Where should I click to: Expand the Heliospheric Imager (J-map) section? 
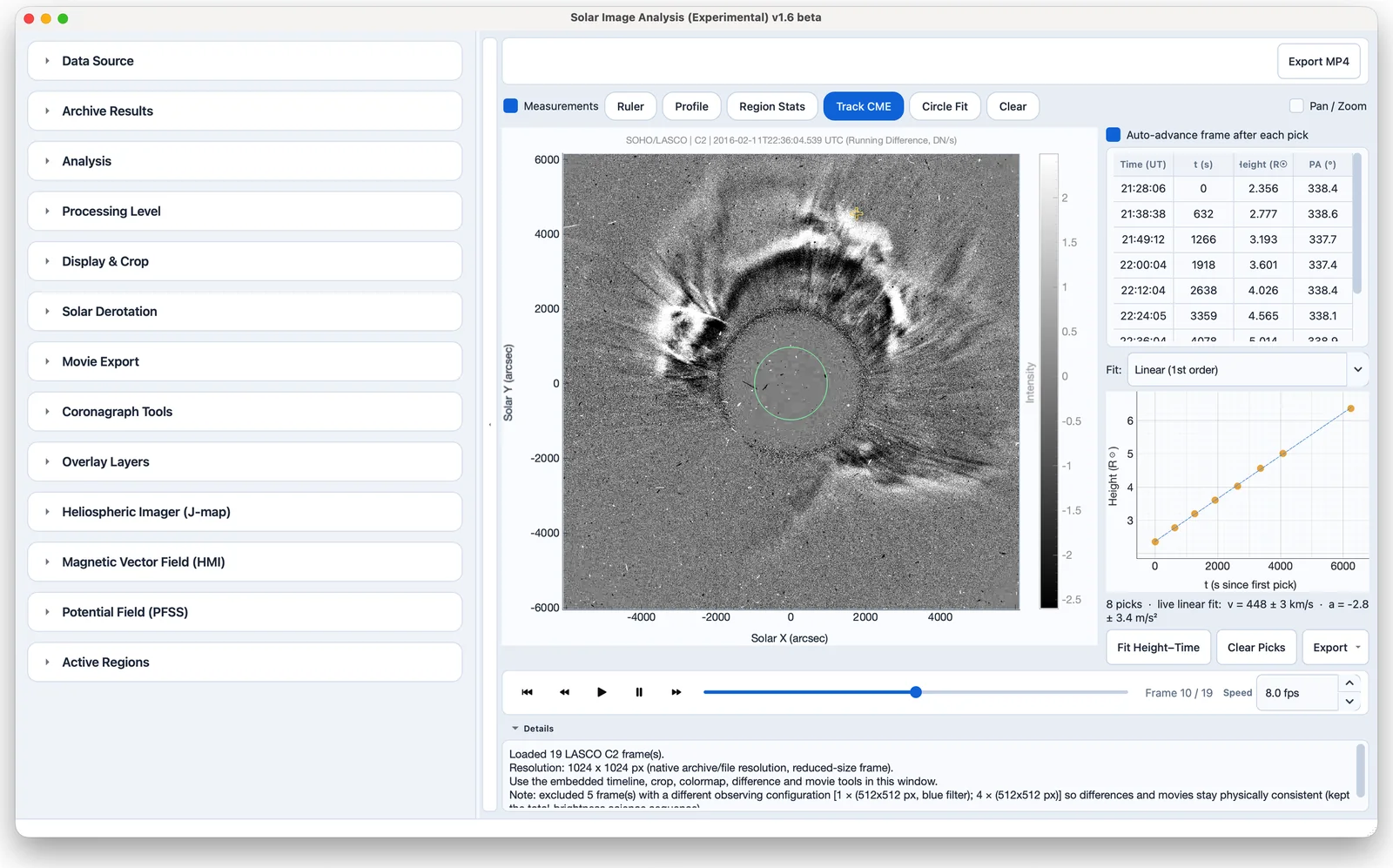[245, 512]
